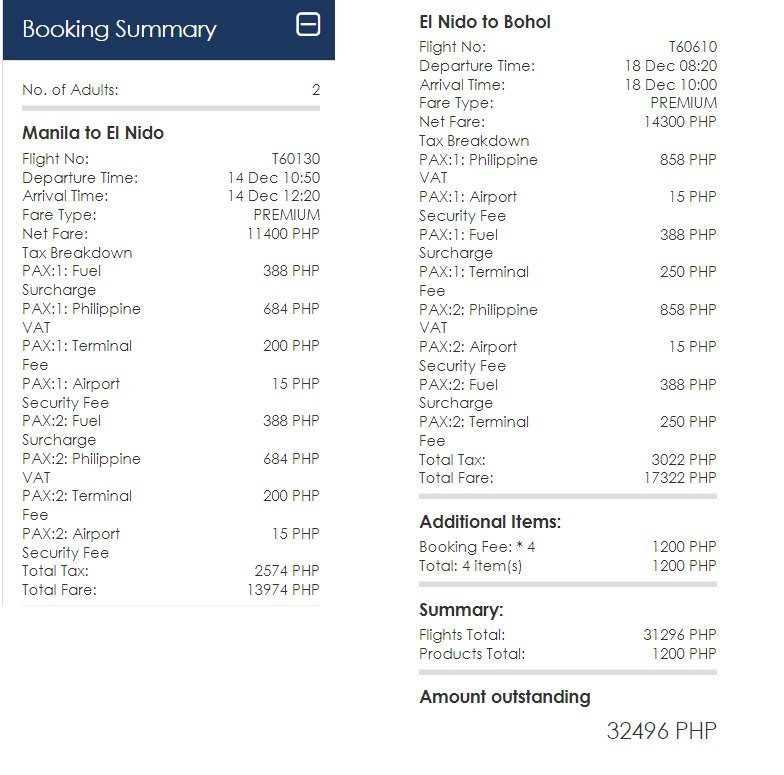The height and width of the screenshot is (775, 784).
Task: Click the 17322 PHP total fare
Action: [680, 478]
